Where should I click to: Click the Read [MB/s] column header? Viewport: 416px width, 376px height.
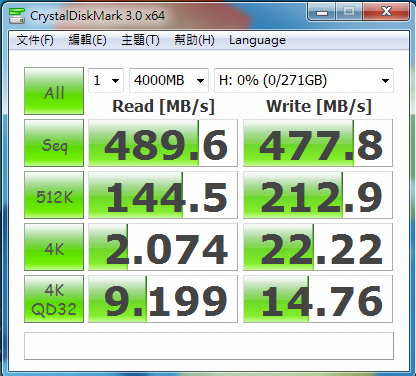pos(163,107)
